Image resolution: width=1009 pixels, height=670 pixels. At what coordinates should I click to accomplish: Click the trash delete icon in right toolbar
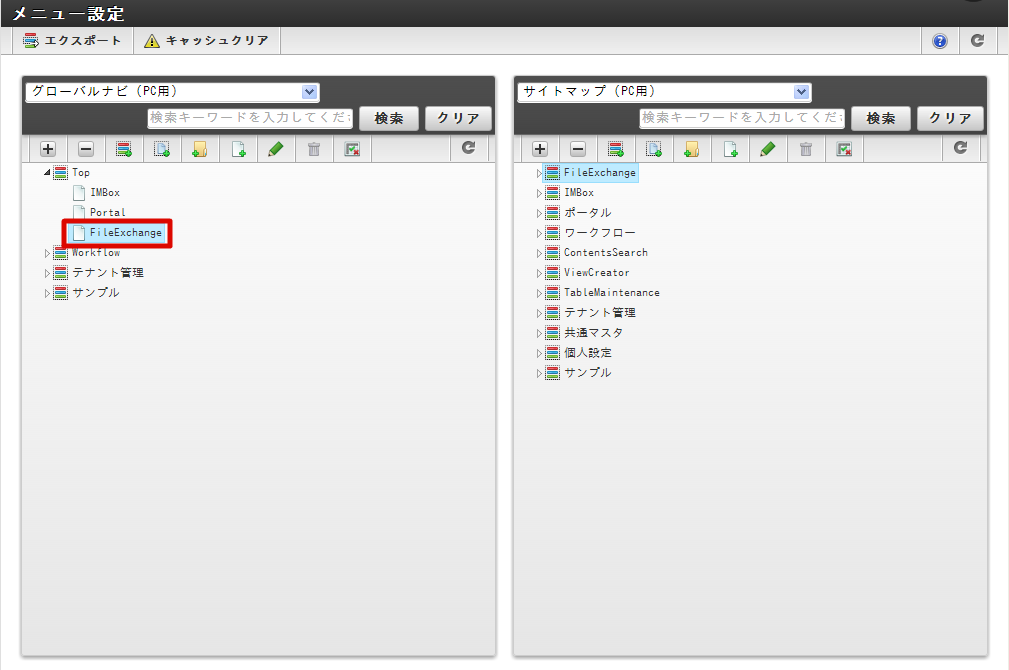click(x=808, y=148)
